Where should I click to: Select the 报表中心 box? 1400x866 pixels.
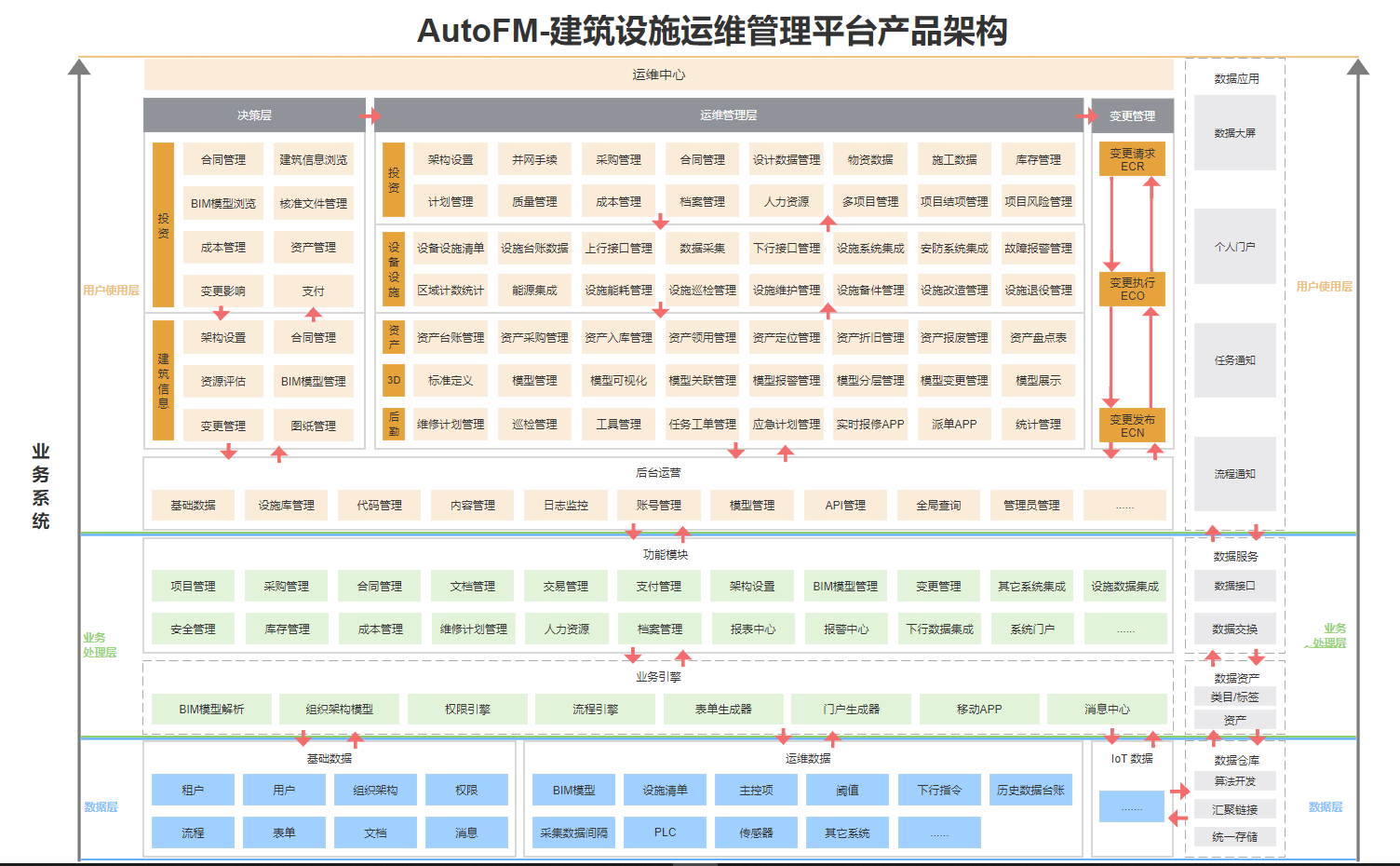(x=752, y=629)
